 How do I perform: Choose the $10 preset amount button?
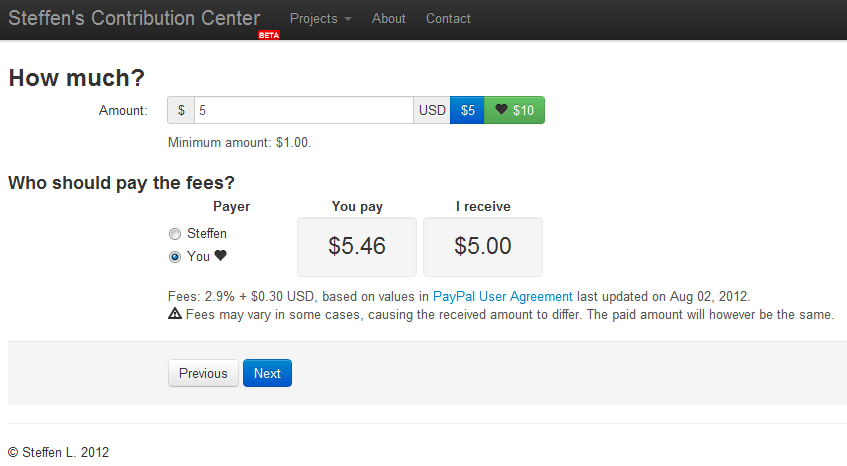click(515, 110)
